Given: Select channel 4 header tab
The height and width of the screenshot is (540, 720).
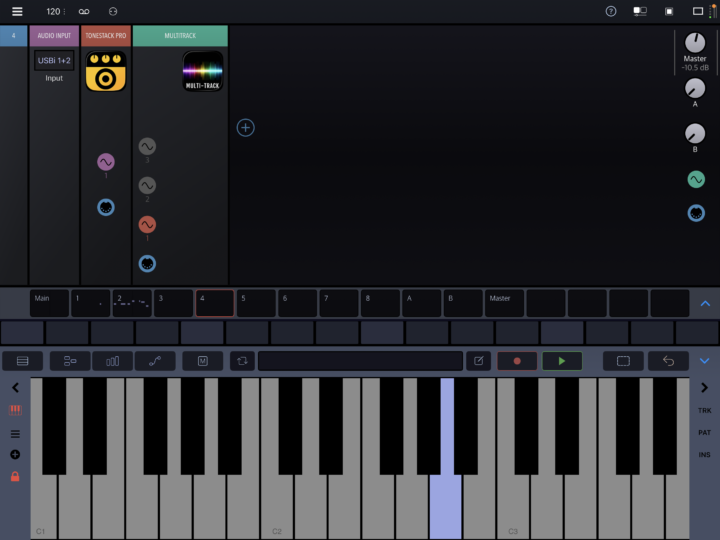Looking at the screenshot, I should (x=13, y=36).
